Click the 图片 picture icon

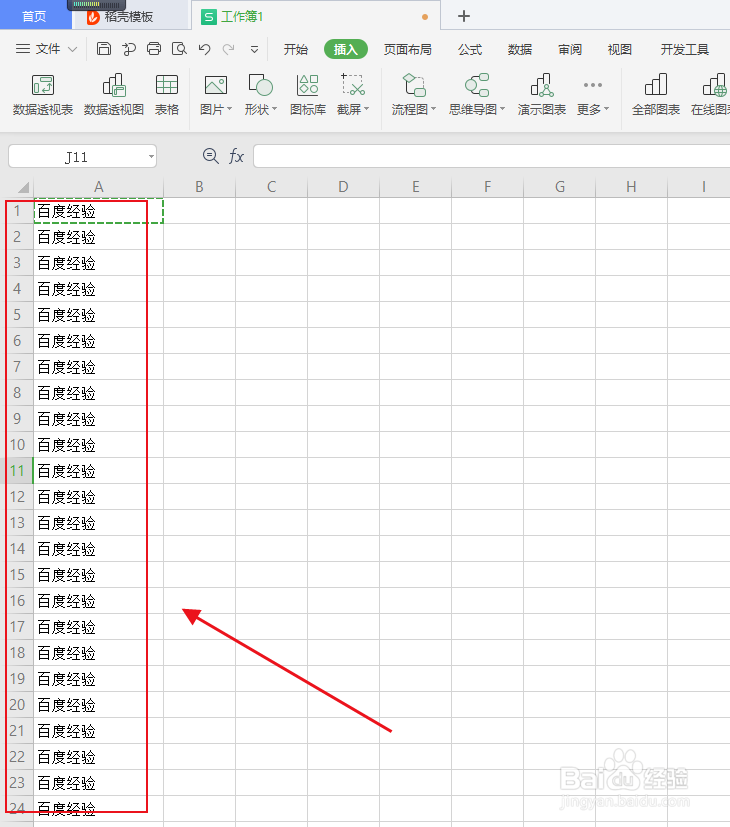(x=216, y=85)
